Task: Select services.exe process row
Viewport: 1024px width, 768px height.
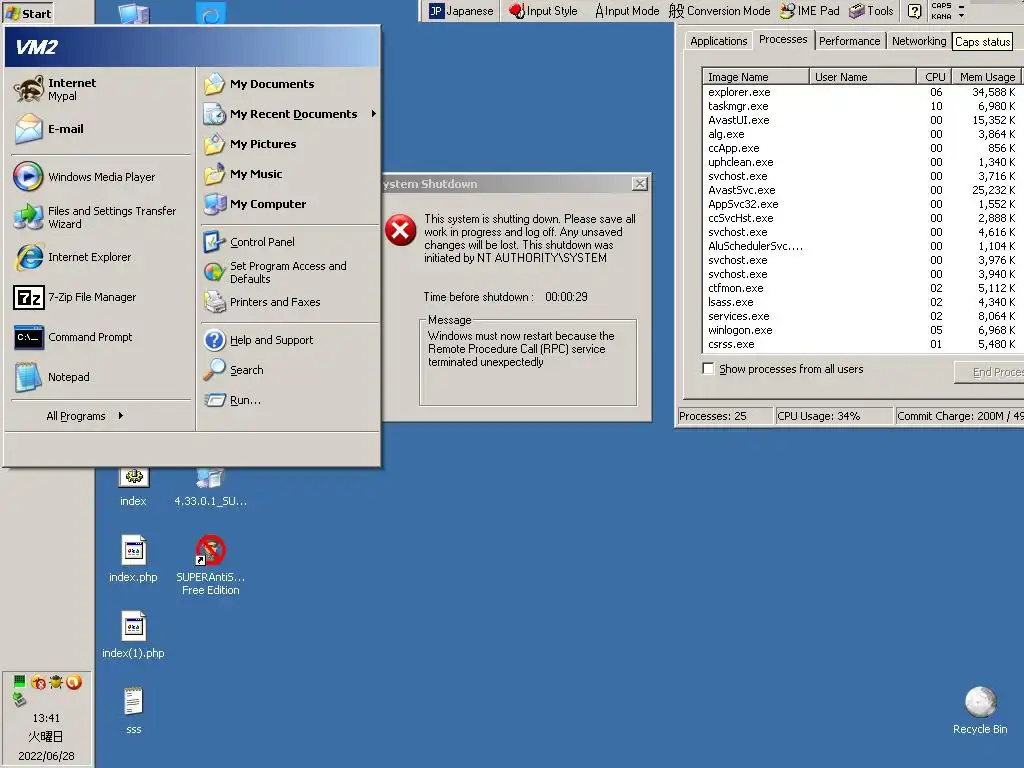Action: [862, 316]
